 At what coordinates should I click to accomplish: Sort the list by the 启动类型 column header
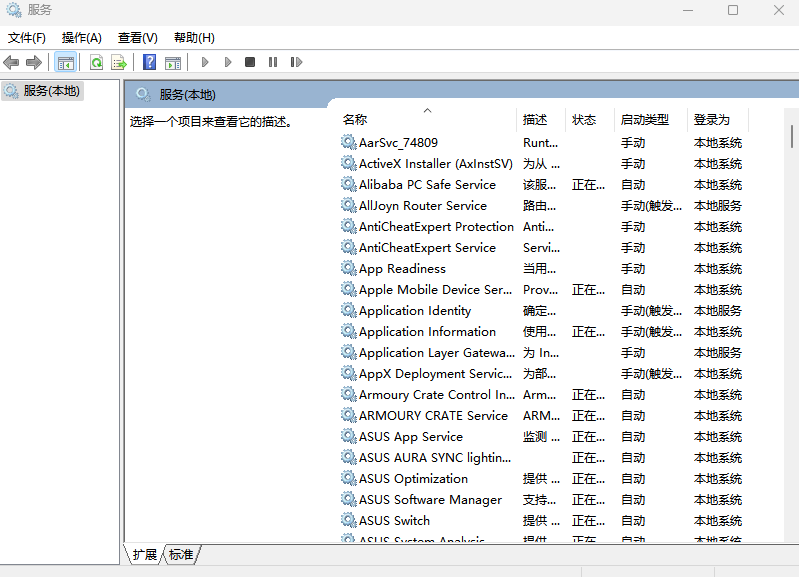(645, 119)
